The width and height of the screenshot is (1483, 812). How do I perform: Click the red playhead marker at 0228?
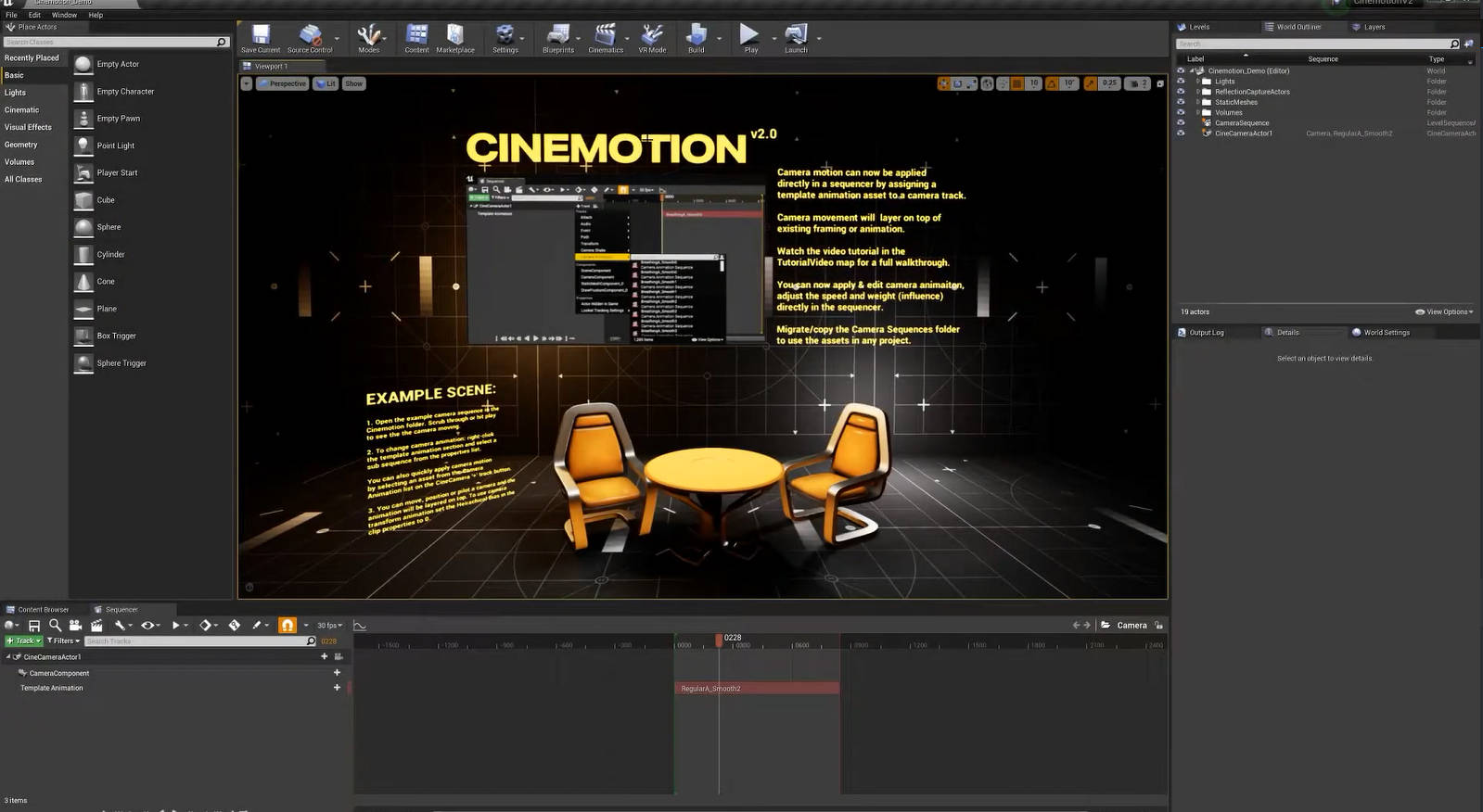719,640
